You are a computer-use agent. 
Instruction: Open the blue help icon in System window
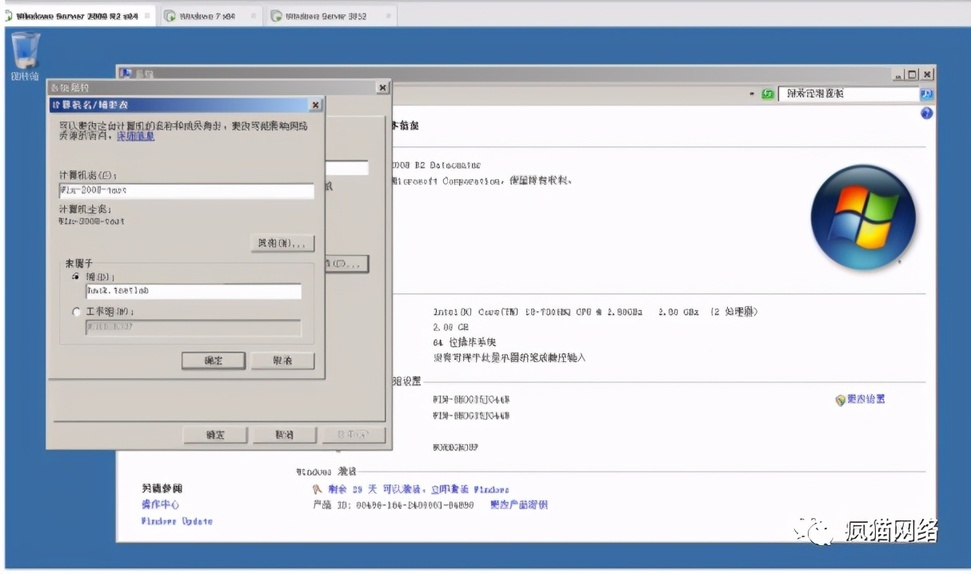[x=926, y=113]
